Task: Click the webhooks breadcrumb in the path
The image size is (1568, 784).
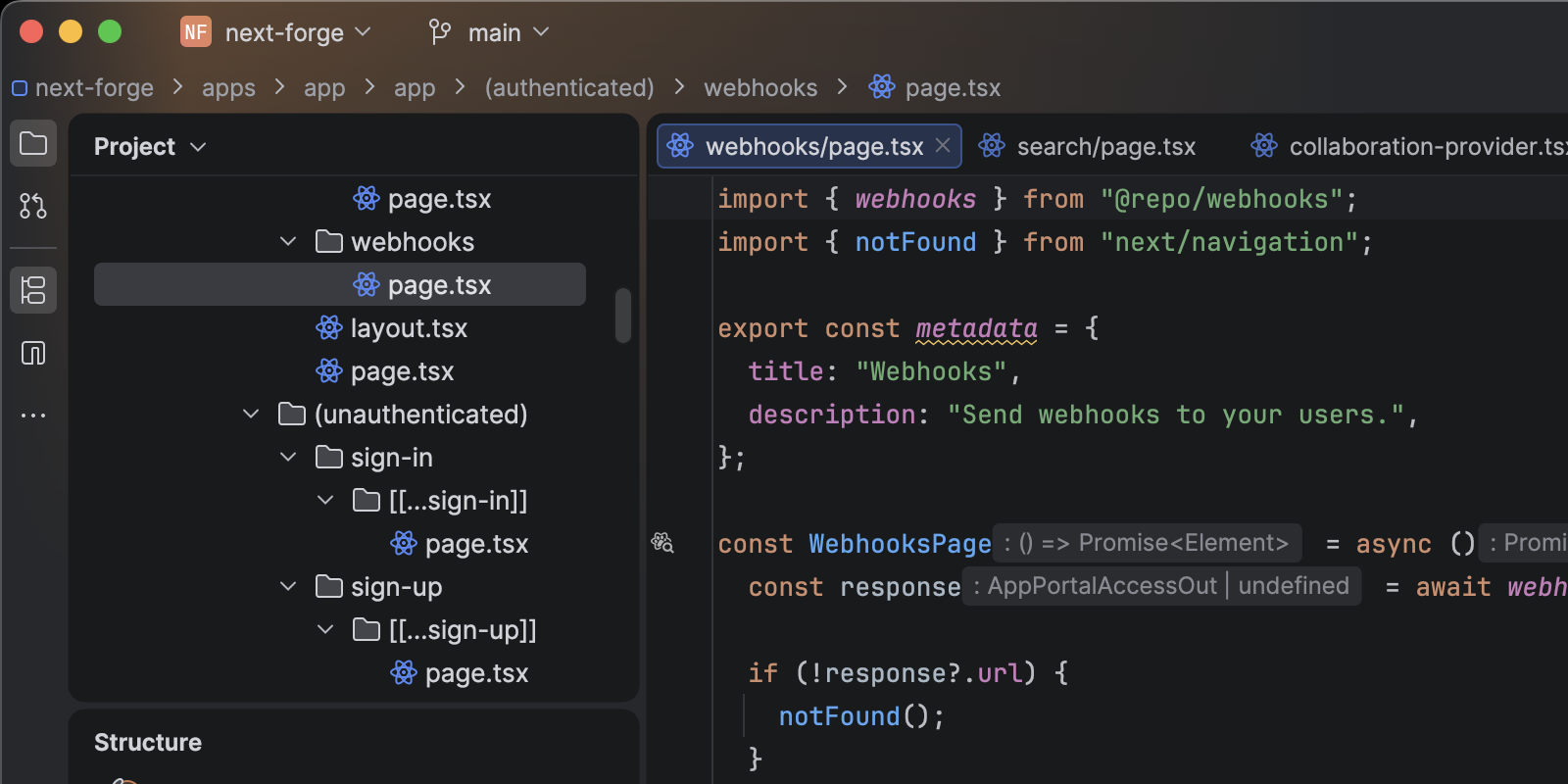Action: tap(759, 88)
